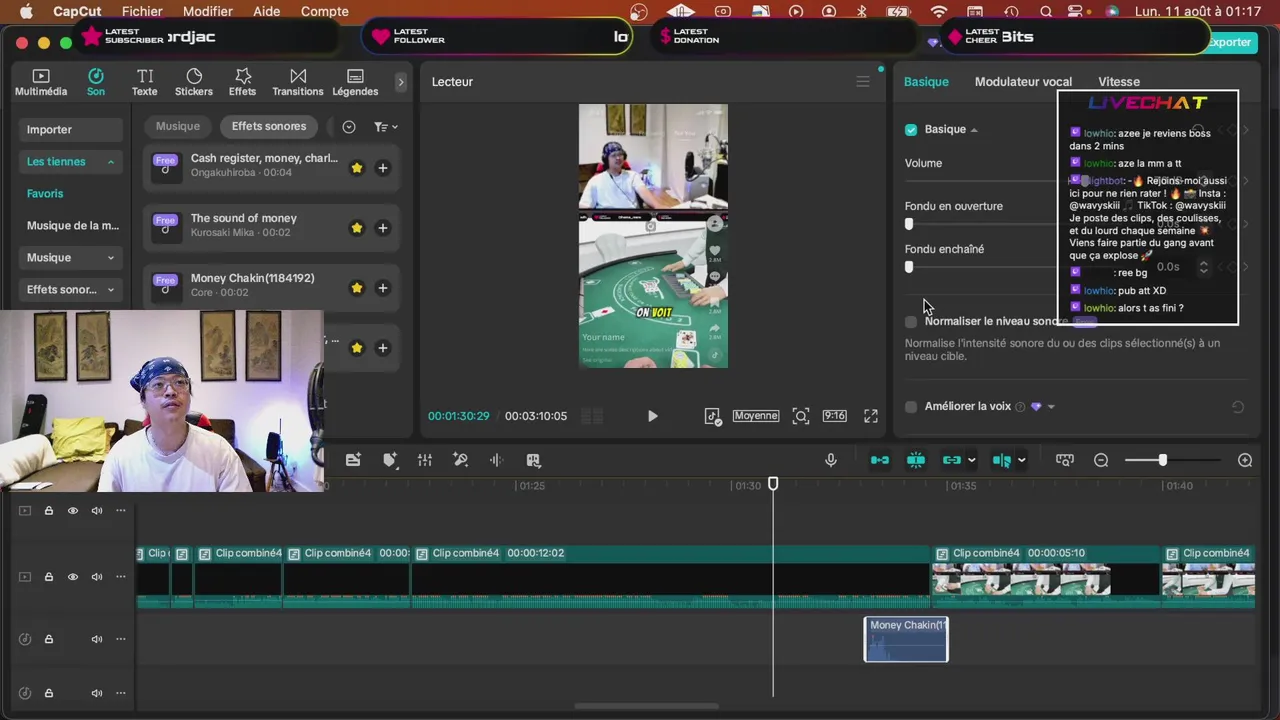
Task: Open the Texte panel
Action: [145, 82]
